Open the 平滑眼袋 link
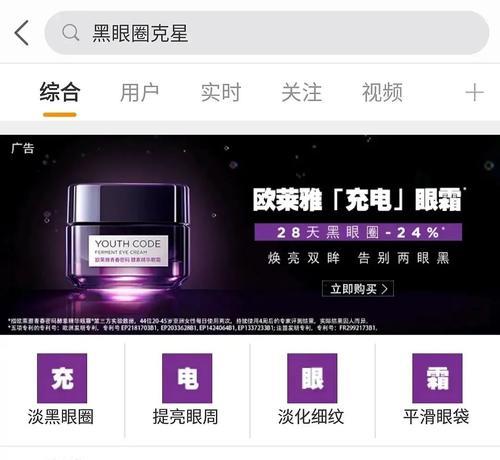500x460 pixels. (436, 417)
